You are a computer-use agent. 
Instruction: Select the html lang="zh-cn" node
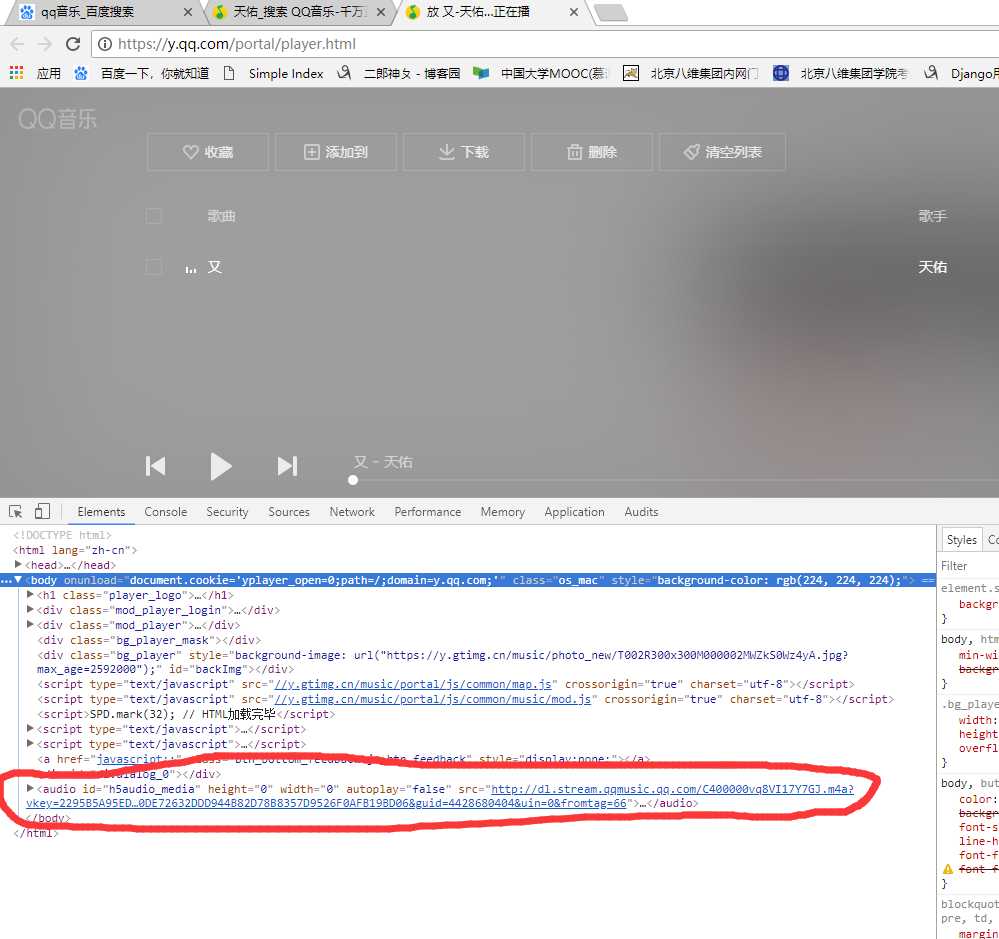[x=75, y=550]
